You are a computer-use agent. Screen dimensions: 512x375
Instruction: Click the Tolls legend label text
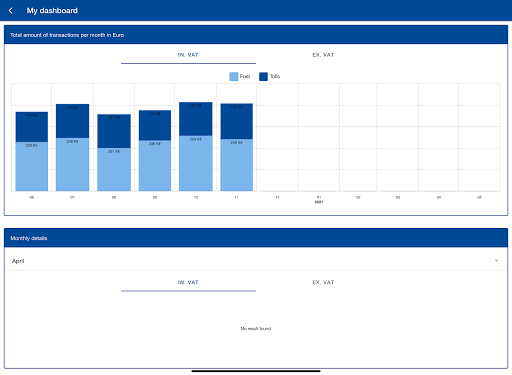[275, 76]
